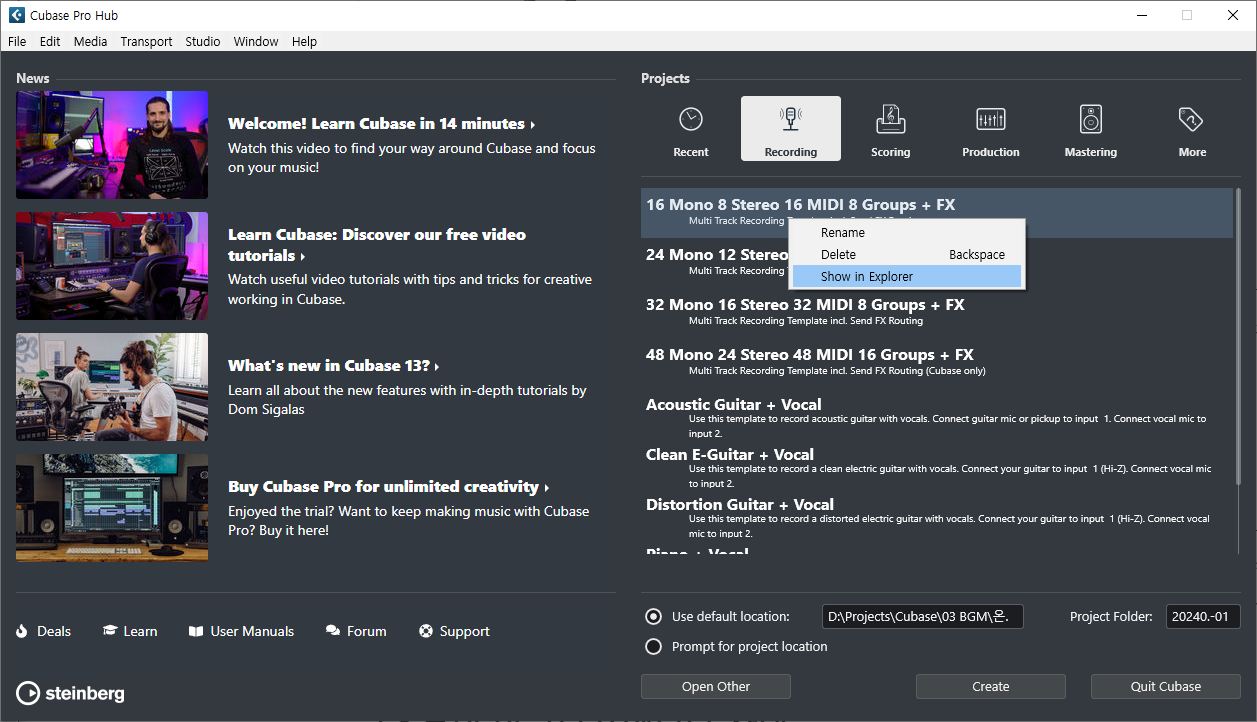
Task: Open Buy Cubase Pro for unlimited creativity link
Action: click(x=389, y=487)
